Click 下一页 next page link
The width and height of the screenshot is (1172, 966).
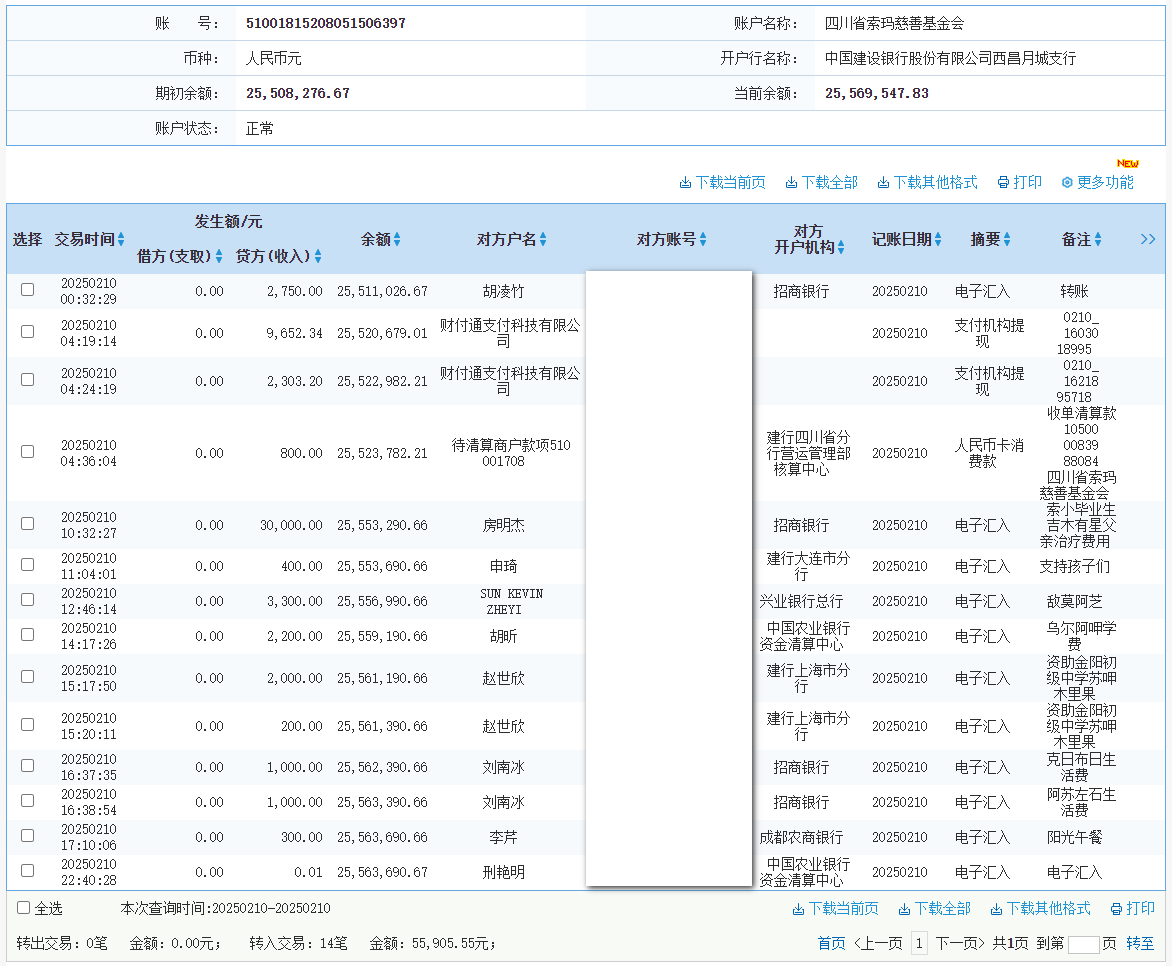[960, 944]
